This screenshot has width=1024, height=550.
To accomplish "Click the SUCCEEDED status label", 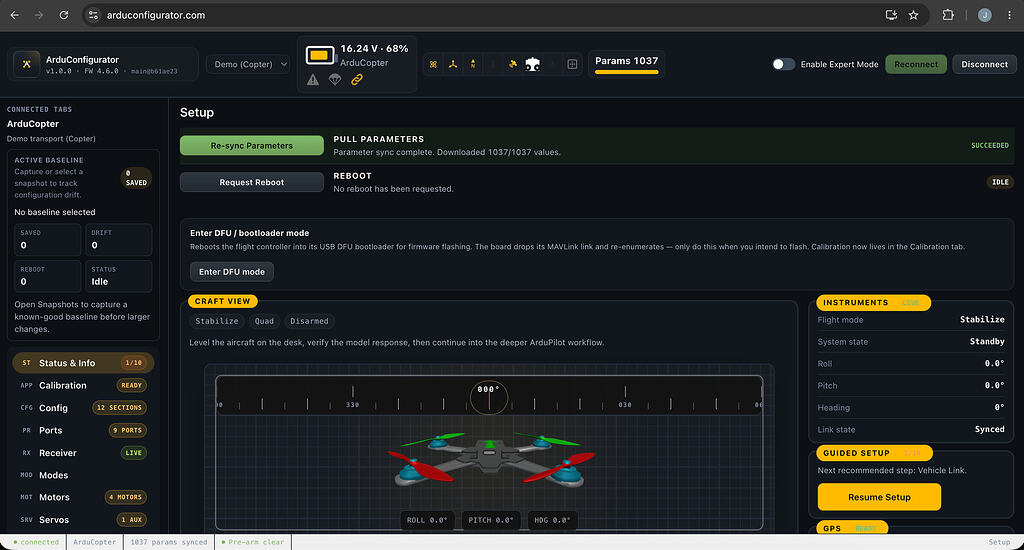I will pyautogui.click(x=989, y=146).
